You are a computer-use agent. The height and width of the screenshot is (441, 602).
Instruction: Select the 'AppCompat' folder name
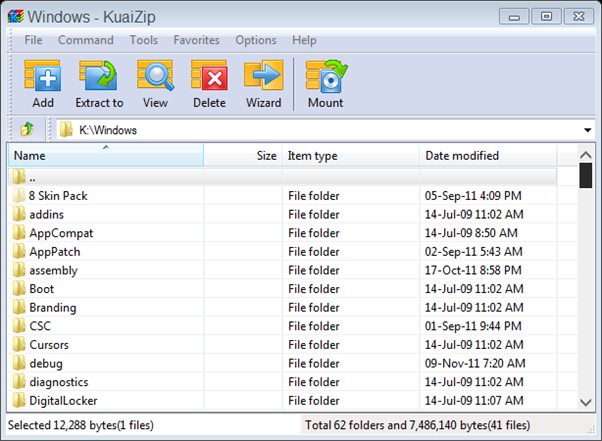click(x=61, y=233)
